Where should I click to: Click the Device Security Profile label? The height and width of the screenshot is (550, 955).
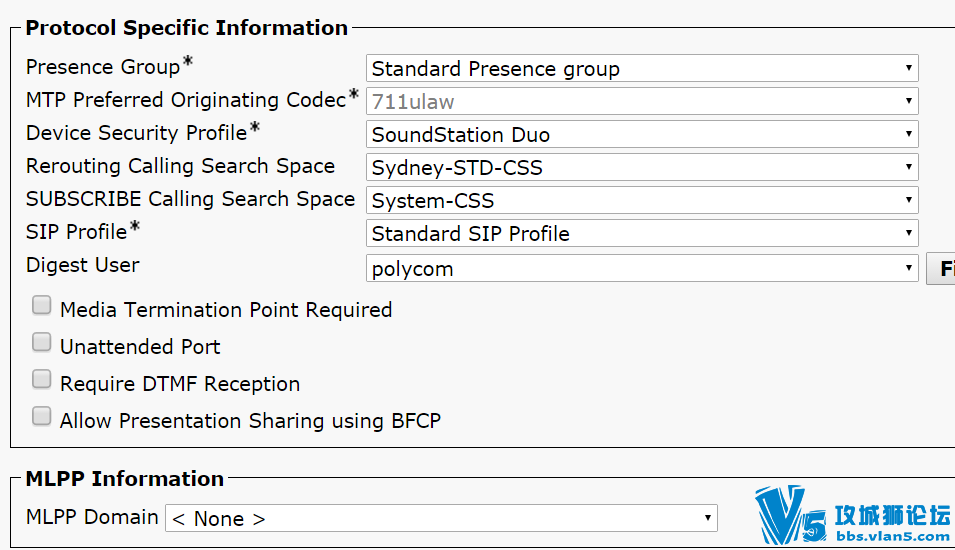(136, 133)
